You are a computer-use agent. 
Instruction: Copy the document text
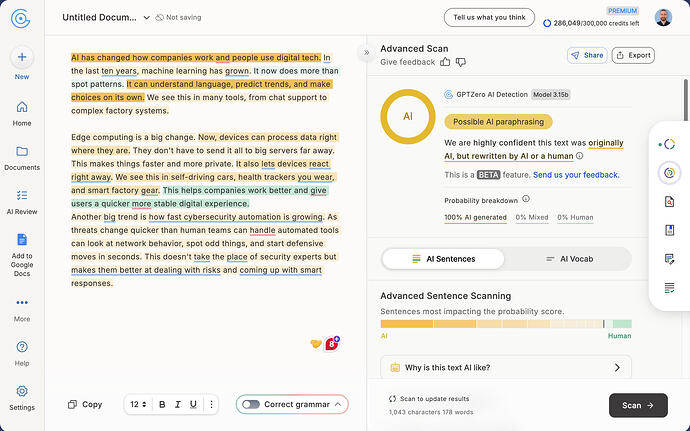point(85,404)
